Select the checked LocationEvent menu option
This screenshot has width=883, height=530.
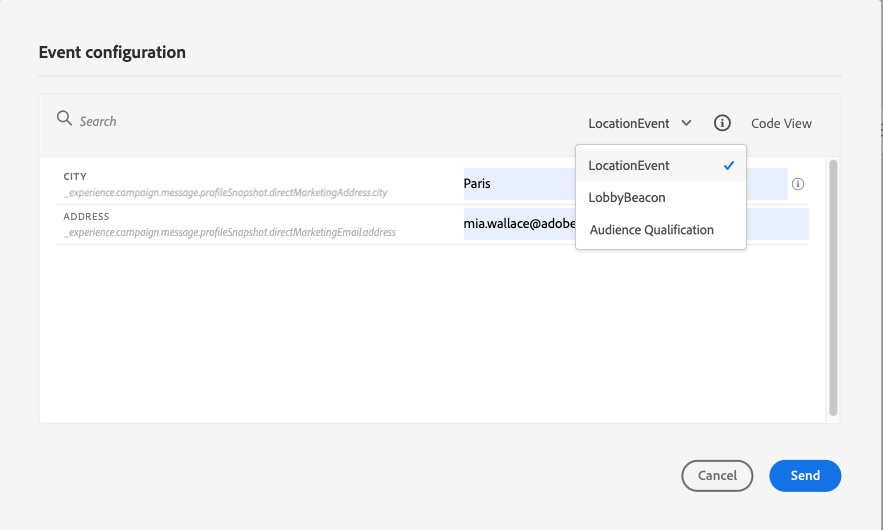[x=630, y=165]
